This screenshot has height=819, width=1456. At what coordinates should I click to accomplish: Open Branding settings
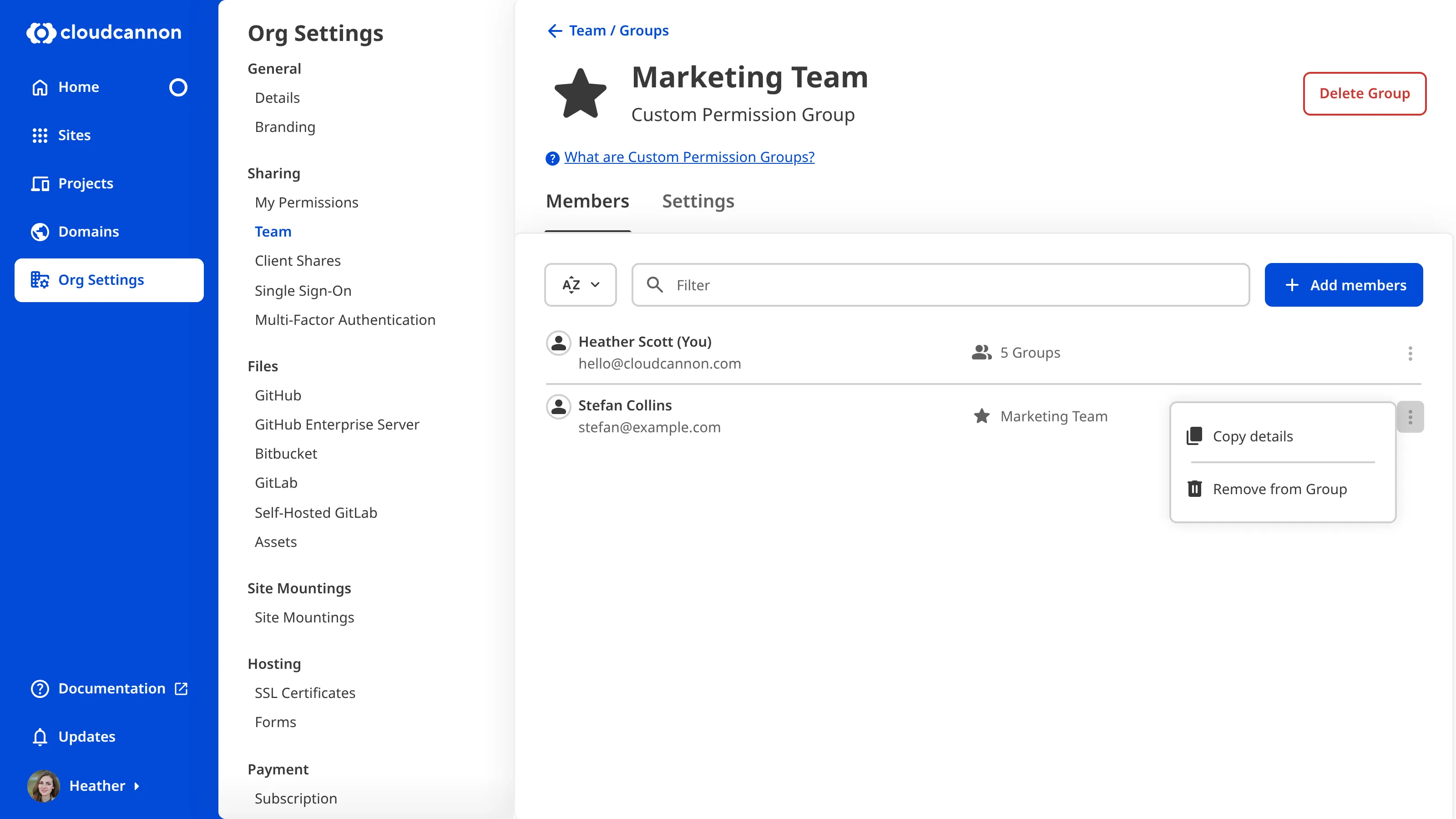coord(285,127)
